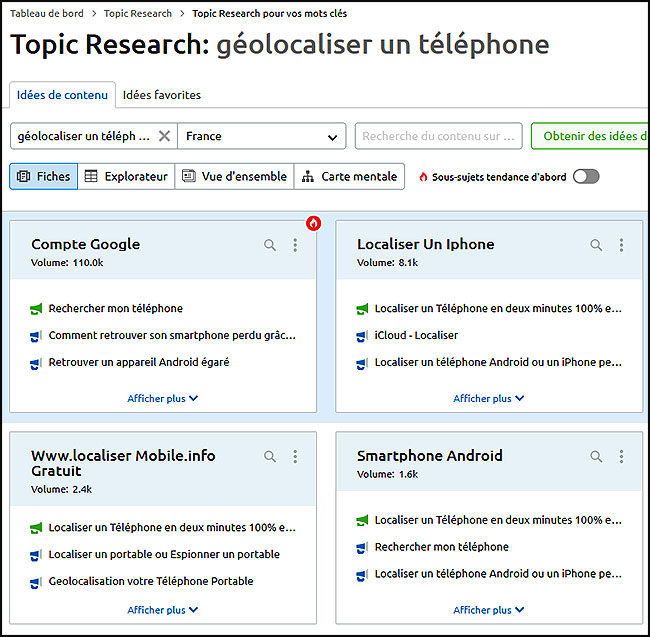650x637 pixels.
Task: Click the search magnifier on Localiser Un Iphone card
Action: [x=596, y=245]
